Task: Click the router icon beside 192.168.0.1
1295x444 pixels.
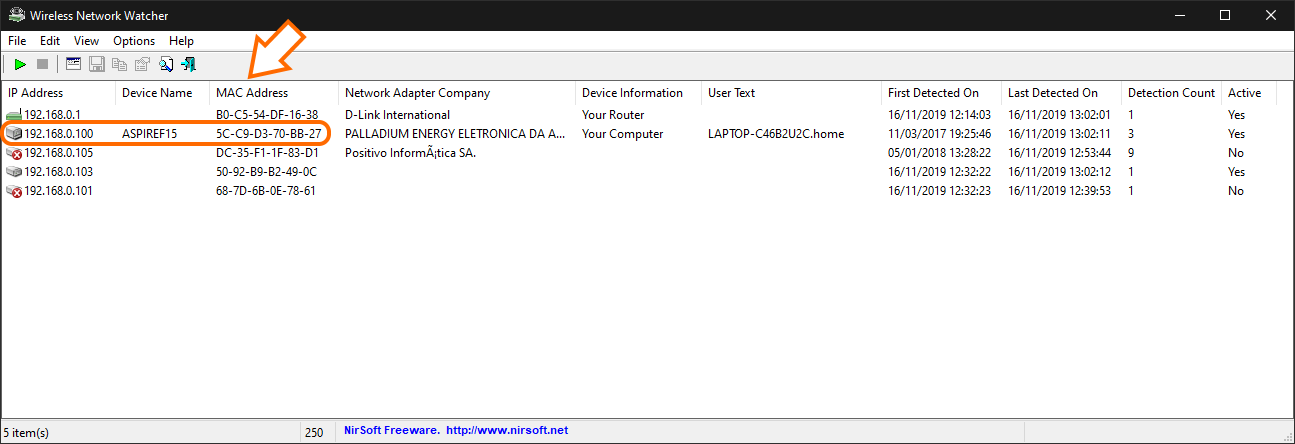Action: [14, 115]
